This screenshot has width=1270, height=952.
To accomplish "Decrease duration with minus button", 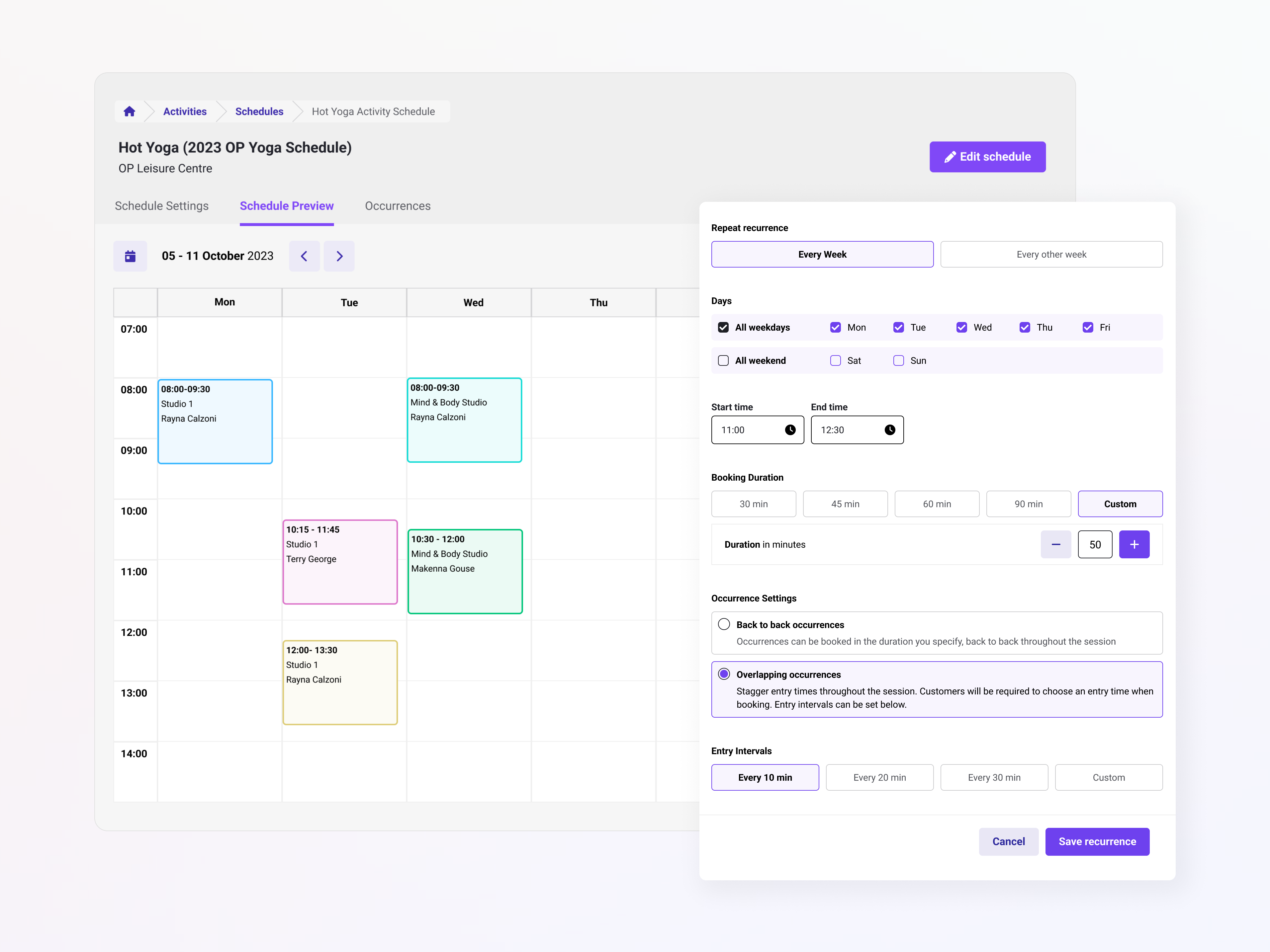I will 1056,545.
